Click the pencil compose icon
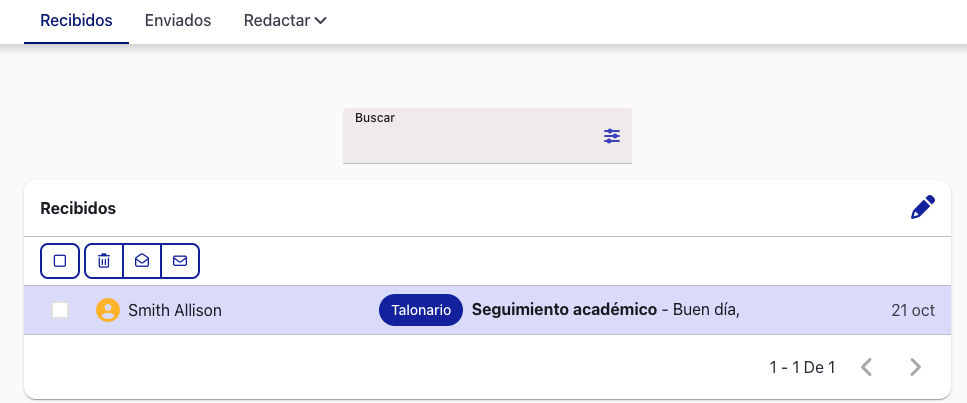The height and width of the screenshot is (403, 967). (x=923, y=208)
